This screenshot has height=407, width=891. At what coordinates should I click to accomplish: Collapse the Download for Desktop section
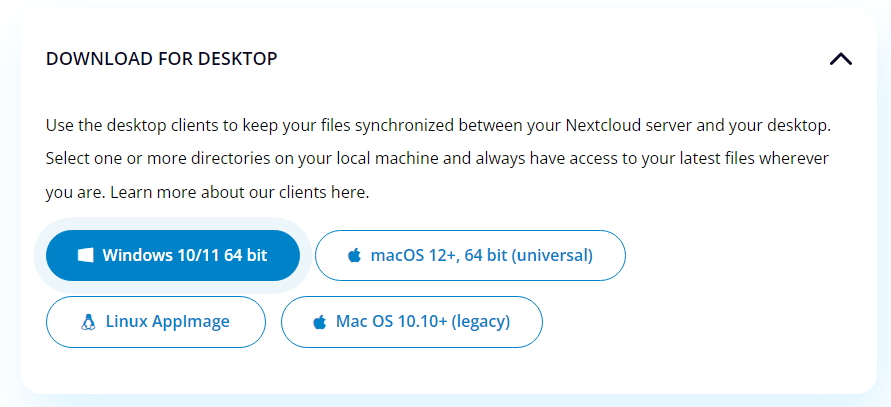click(840, 59)
